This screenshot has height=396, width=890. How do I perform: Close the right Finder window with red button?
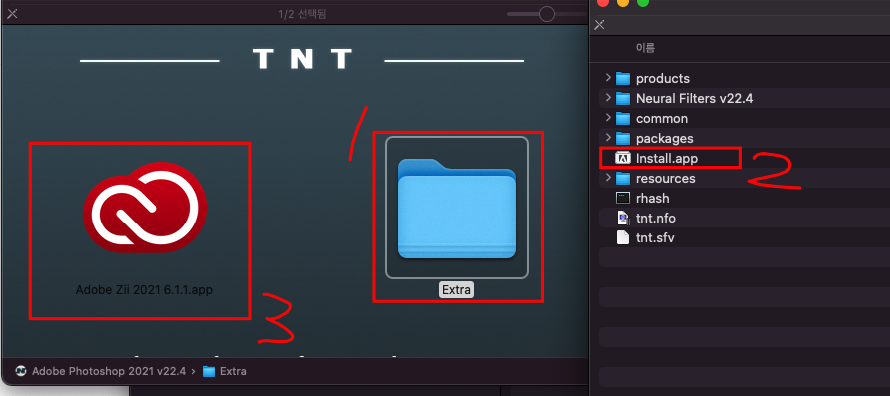coord(603,2)
